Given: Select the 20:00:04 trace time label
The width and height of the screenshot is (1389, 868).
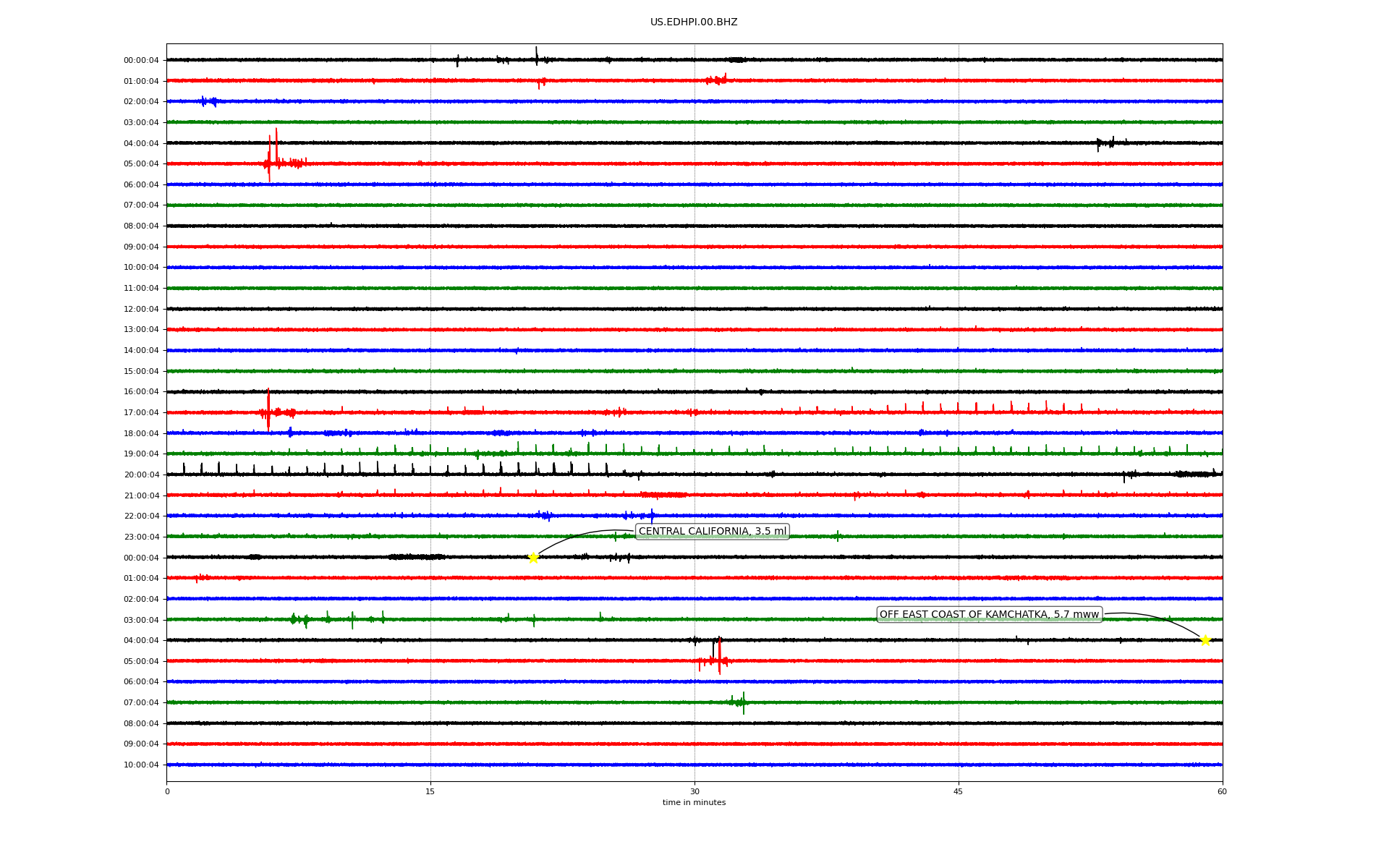Looking at the screenshot, I should [141, 475].
